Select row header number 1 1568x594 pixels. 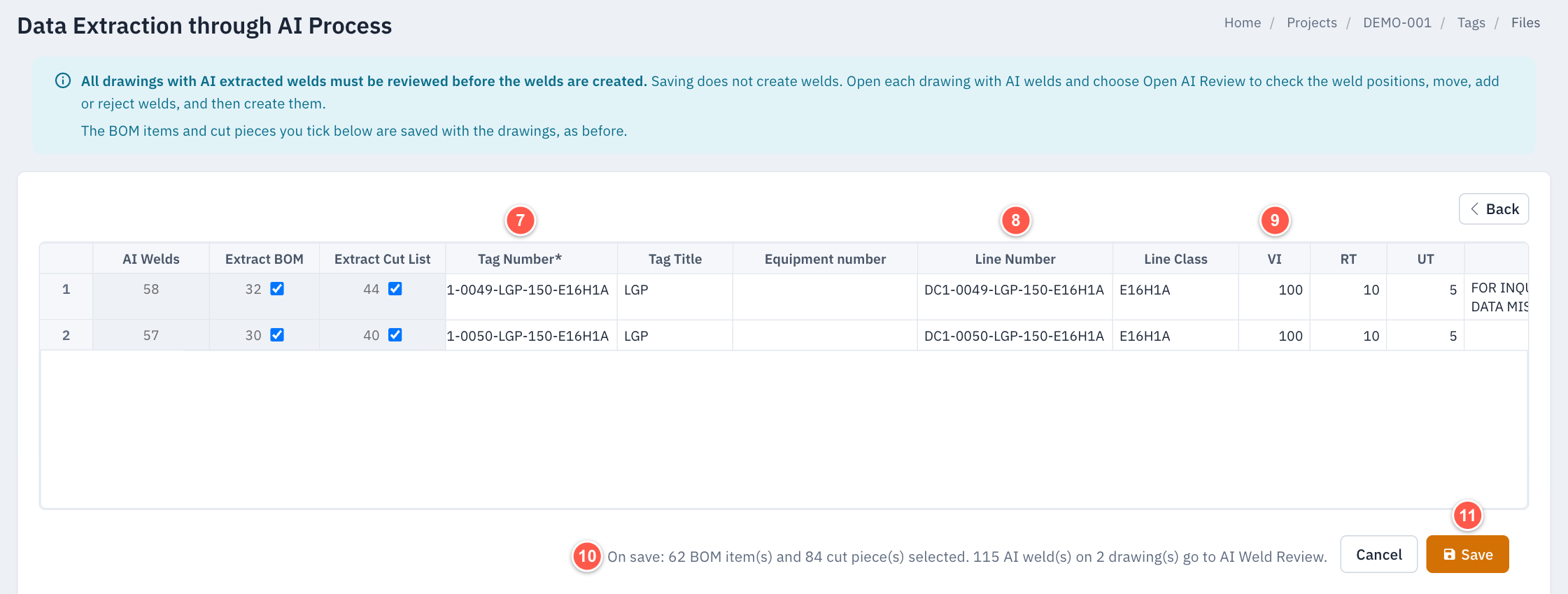coord(66,297)
